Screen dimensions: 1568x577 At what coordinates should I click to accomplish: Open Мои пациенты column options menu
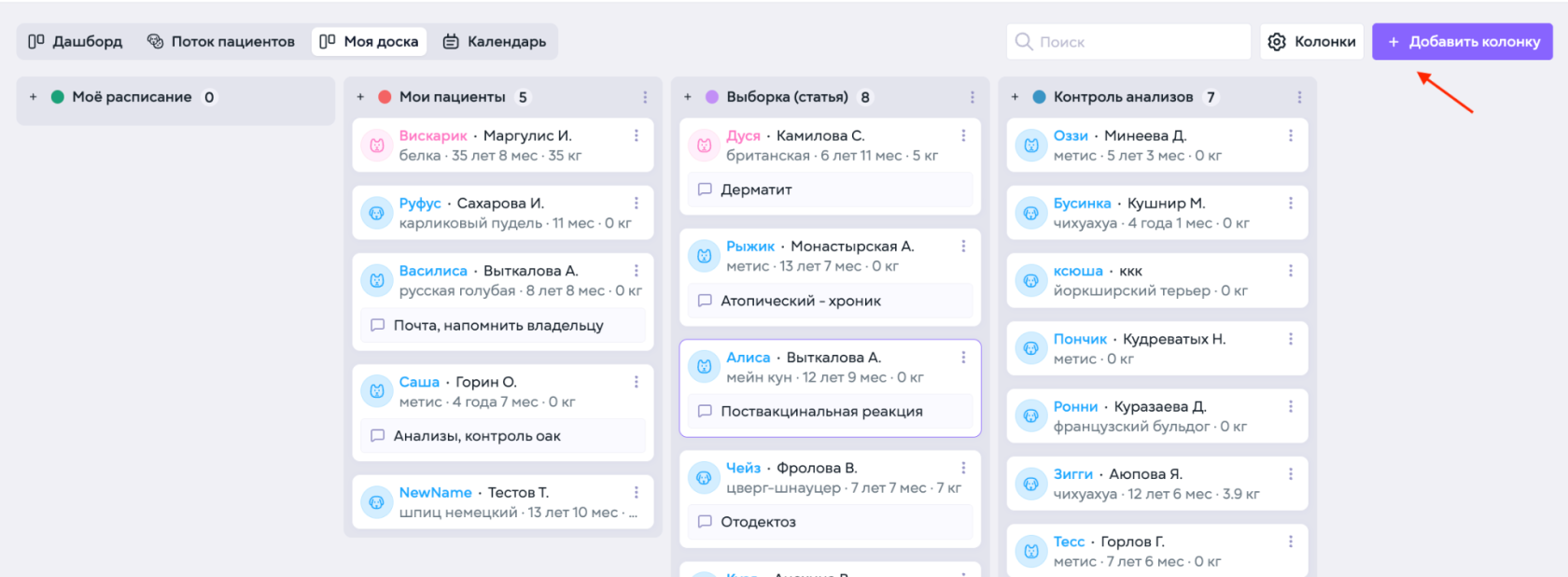coord(645,97)
